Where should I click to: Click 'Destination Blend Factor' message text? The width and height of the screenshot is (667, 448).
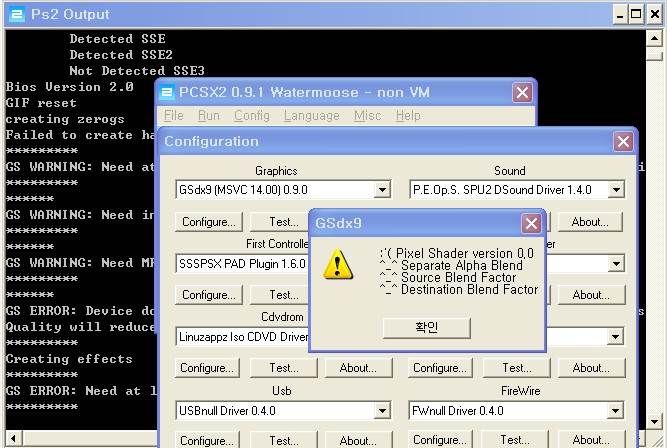tap(470, 290)
